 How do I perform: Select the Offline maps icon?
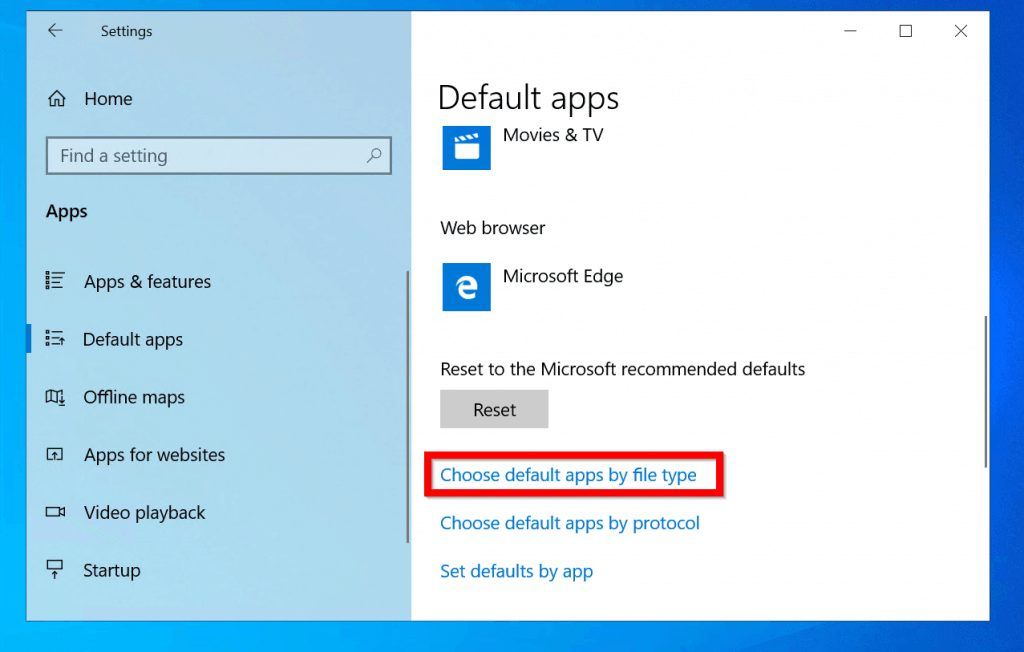click(x=57, y=397)
